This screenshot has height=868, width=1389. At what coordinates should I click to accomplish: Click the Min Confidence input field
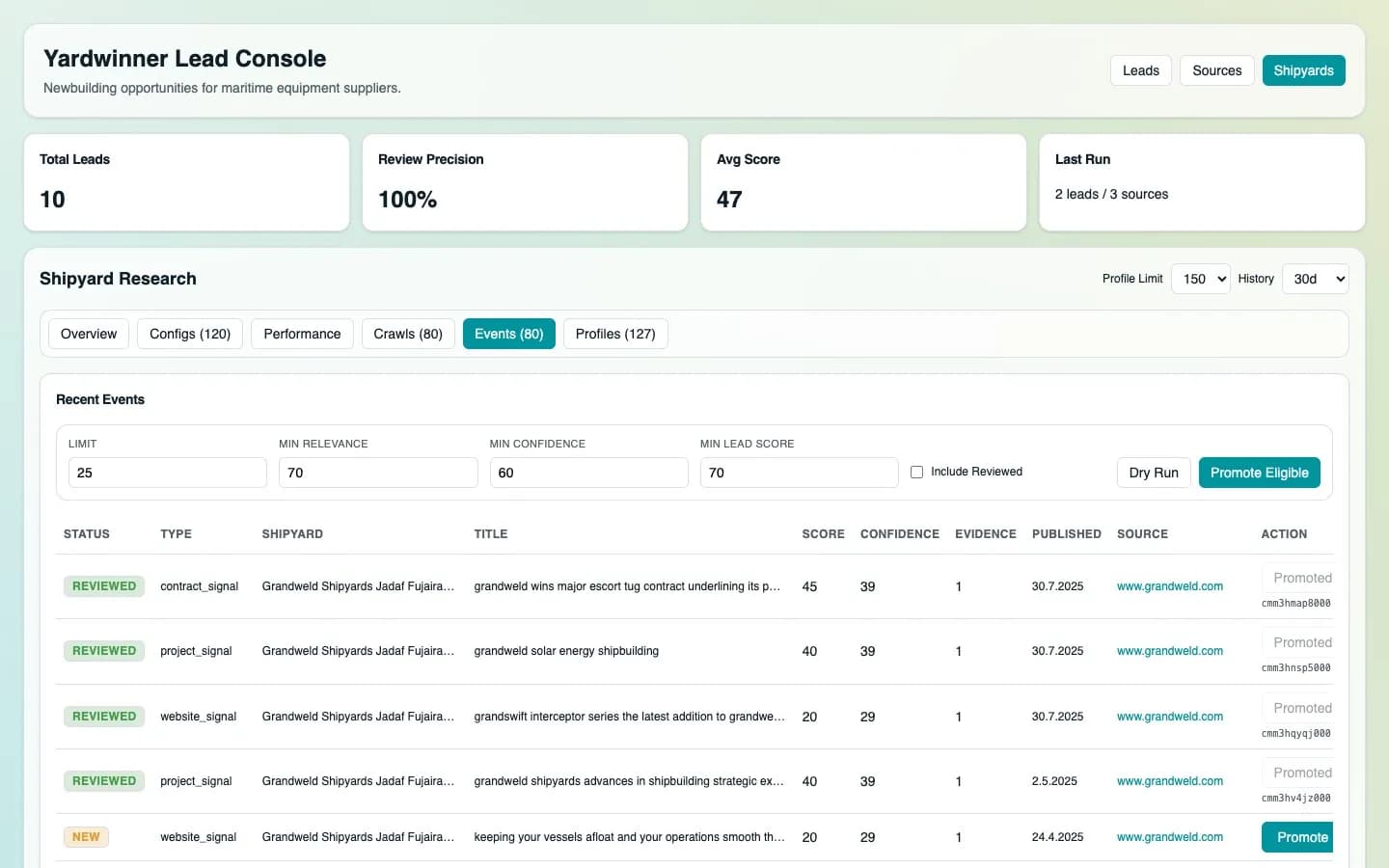[588, 473]
